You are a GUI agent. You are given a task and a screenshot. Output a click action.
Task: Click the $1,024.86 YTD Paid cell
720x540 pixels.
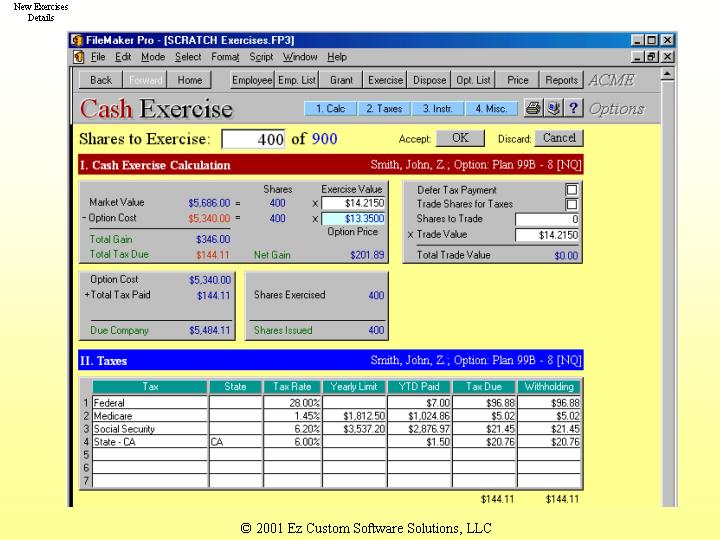coord(419,416)
